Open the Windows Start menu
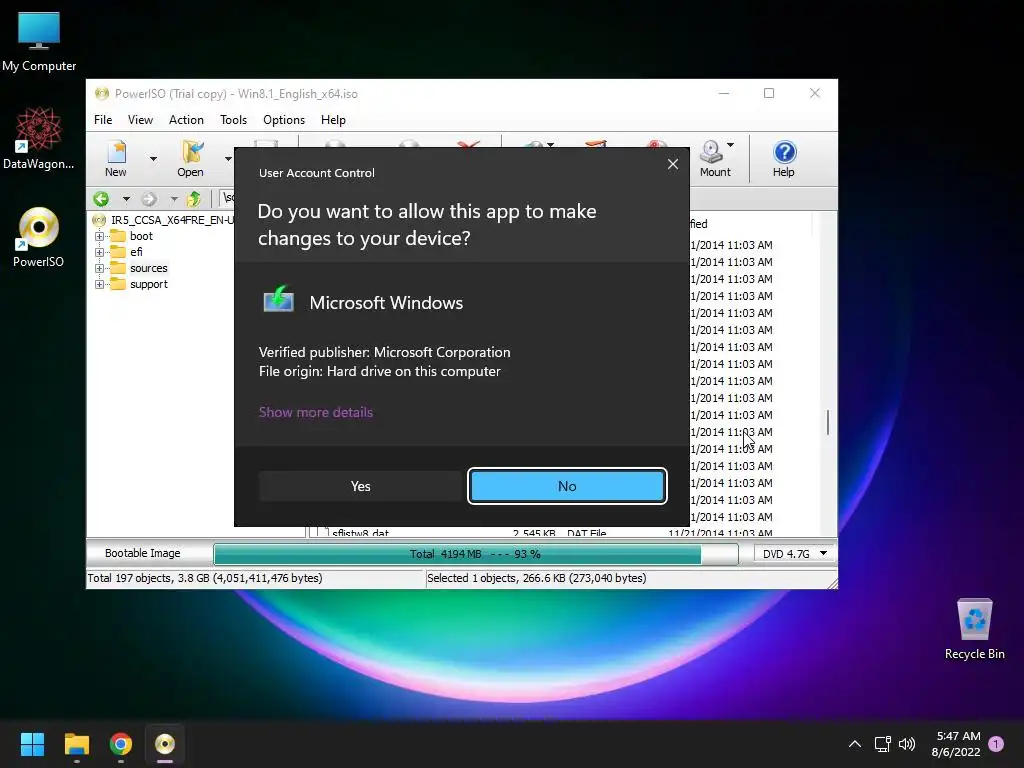The width and height of the screenshot is (1024, 768). [x=32, y=744]
